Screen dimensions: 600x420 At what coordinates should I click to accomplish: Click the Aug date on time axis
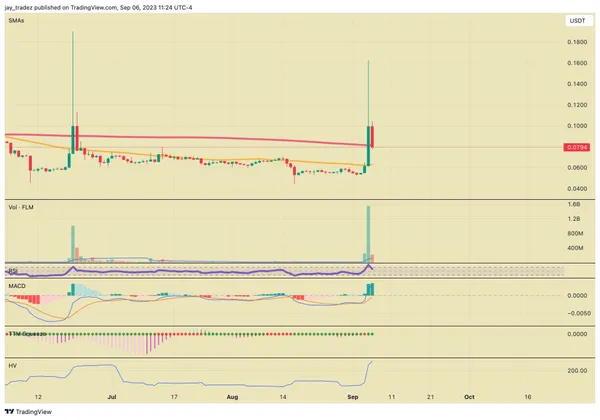tap(232, 396)
